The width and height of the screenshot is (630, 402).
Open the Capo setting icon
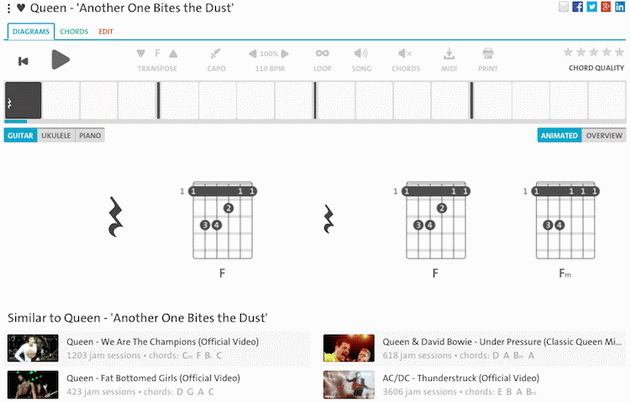(x=215, y=53)
